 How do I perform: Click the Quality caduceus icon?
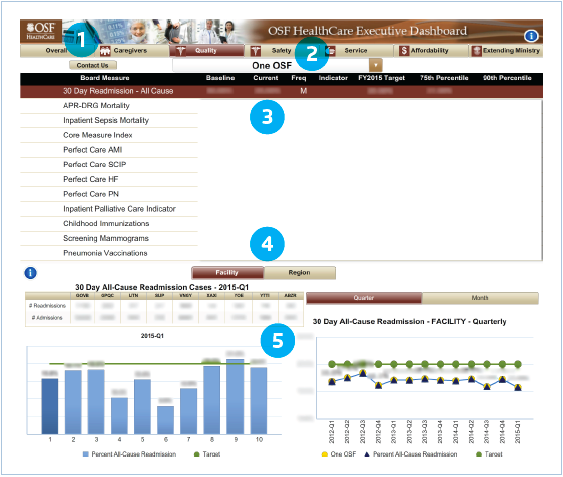tap(180, 51)
